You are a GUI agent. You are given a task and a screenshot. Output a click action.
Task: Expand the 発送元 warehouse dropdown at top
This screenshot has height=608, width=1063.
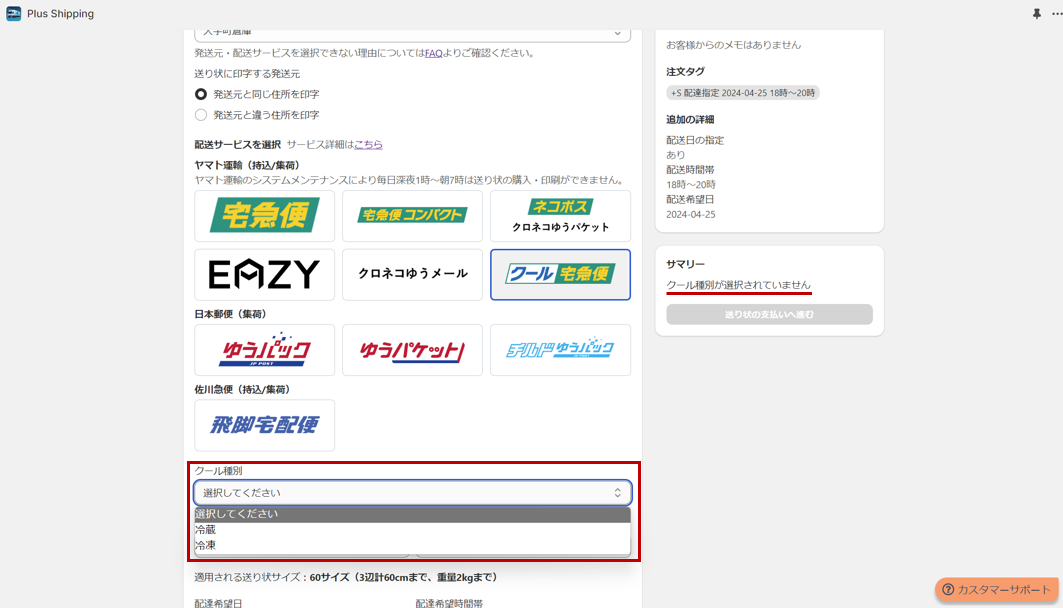(412, 34)
